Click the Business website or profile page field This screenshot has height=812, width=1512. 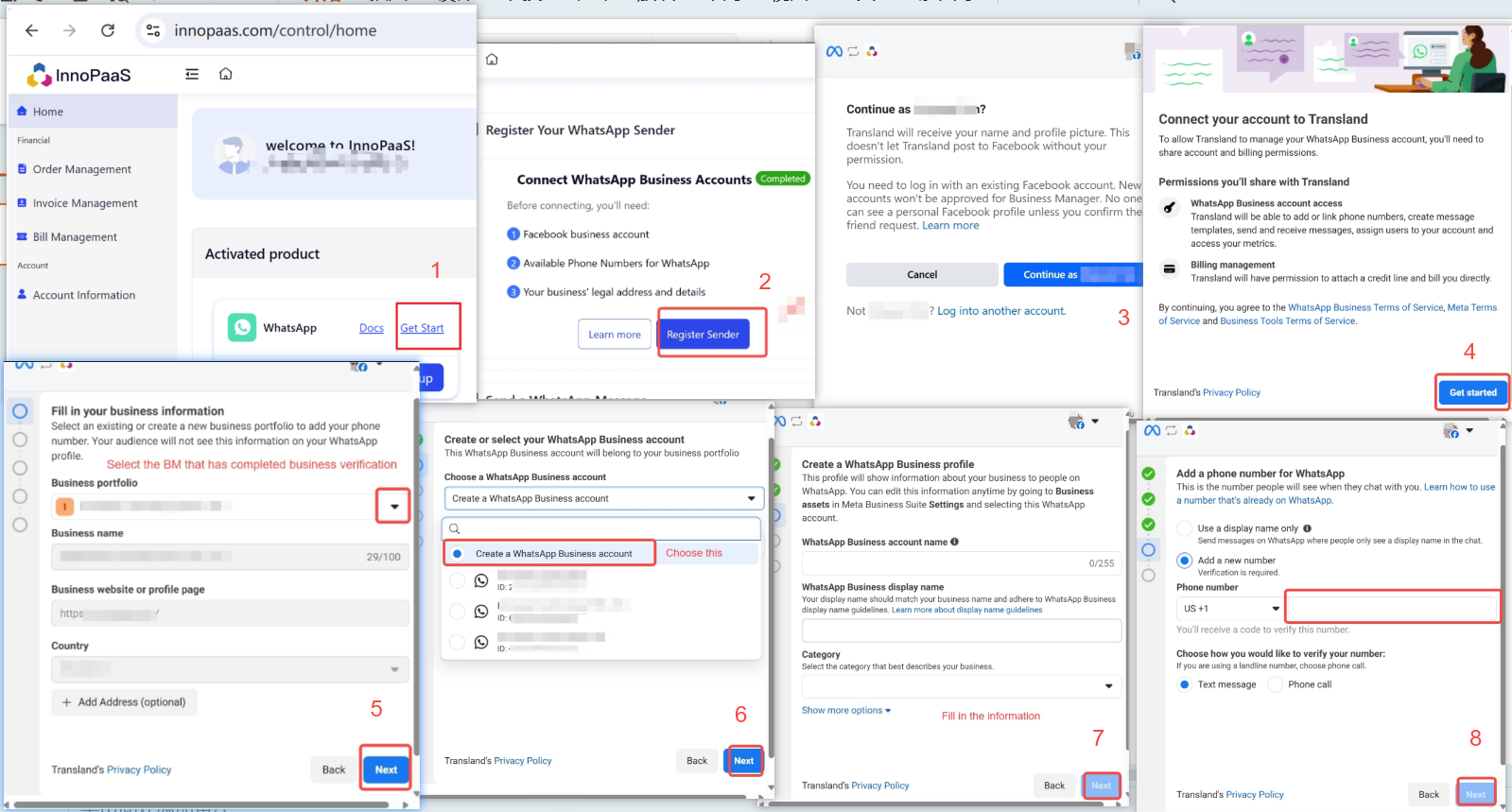click(230, 613)
